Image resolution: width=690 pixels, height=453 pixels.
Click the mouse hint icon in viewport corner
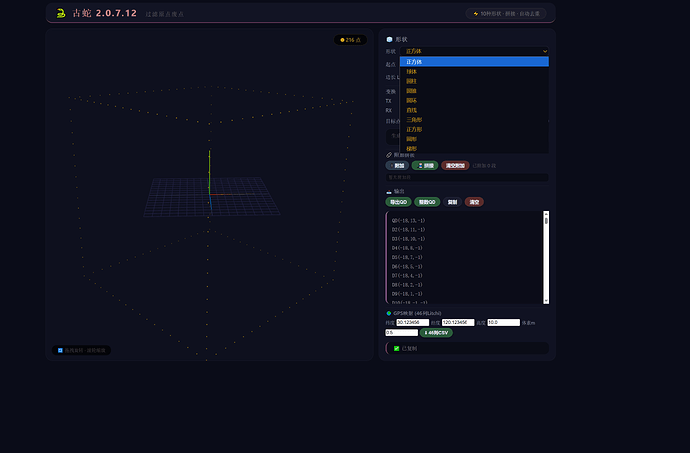pyautogui.click(x=60, y=350)
